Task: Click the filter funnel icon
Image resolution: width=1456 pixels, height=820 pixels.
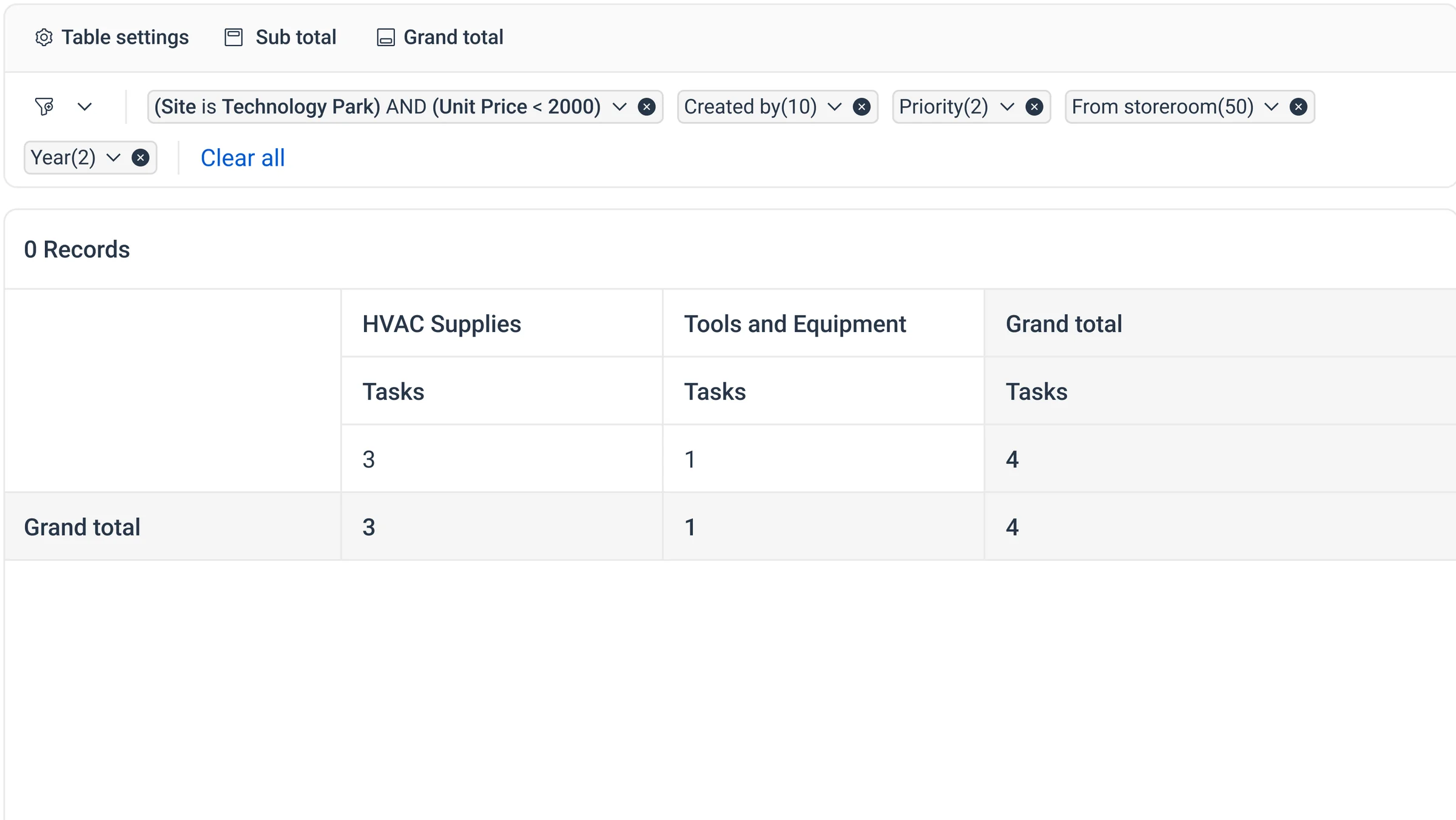Action: tap(44, 107)
